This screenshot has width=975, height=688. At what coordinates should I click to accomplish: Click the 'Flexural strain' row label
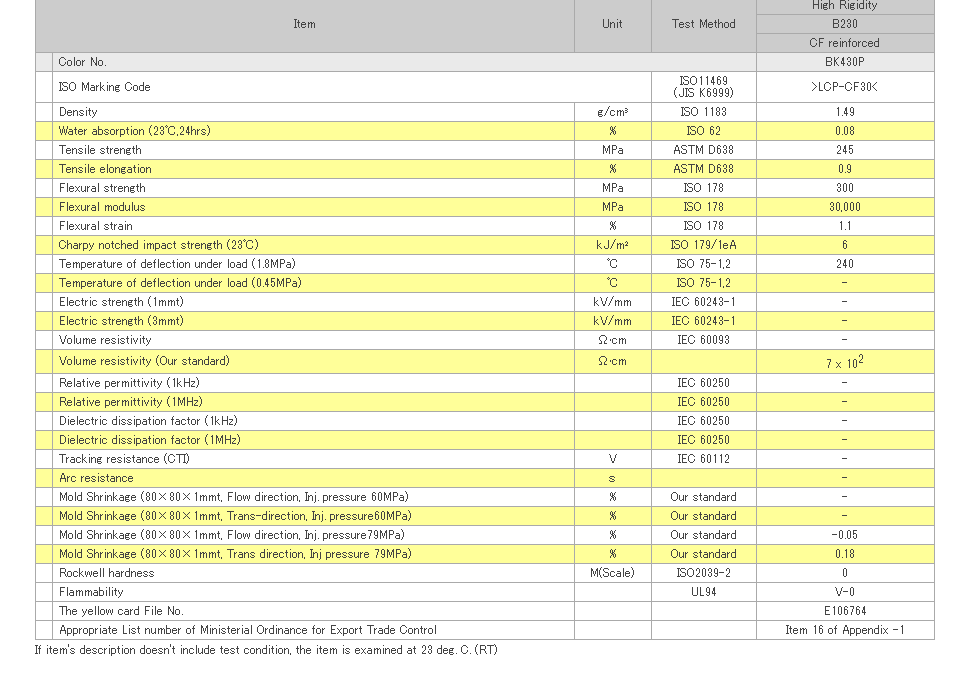(x=96, y=226)
